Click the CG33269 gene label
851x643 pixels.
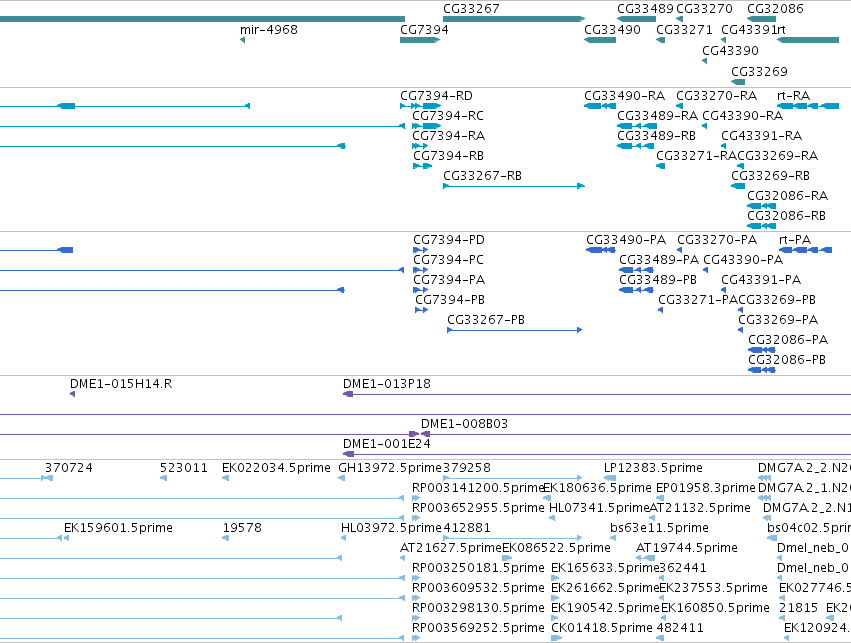pyautogui.click(x=759, y=72)
